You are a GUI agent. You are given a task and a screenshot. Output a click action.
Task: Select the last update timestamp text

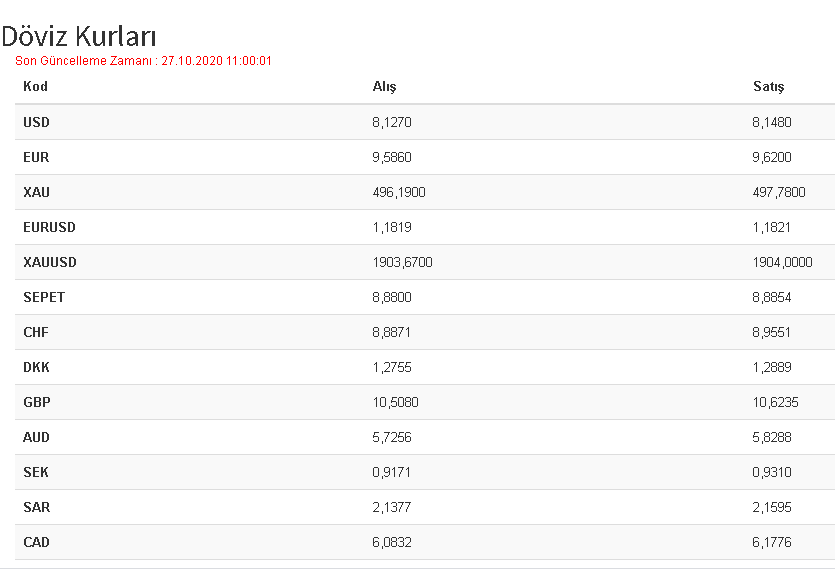[143, 61]
